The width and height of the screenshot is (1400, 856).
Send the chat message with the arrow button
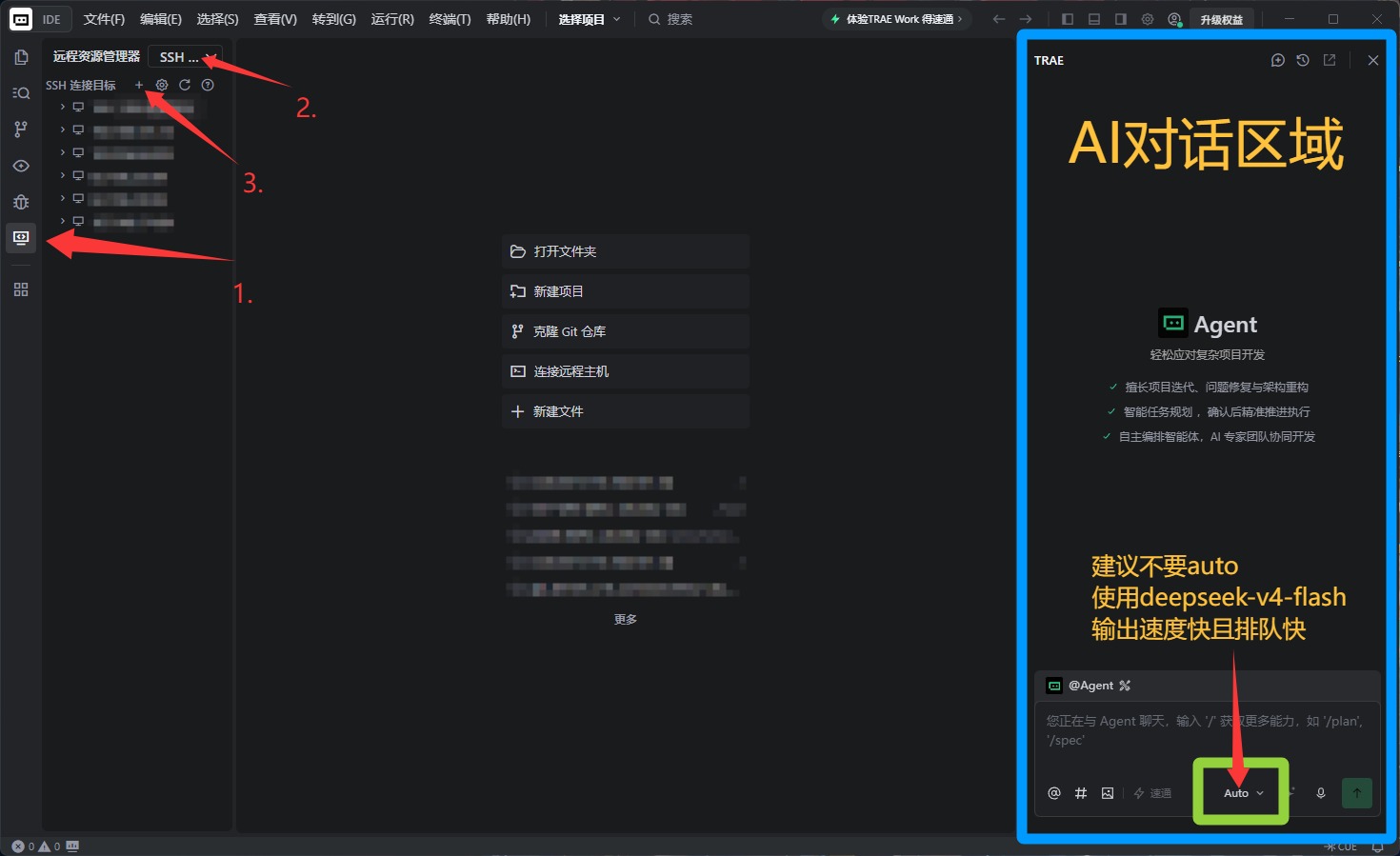click(x=1357, y=793)
